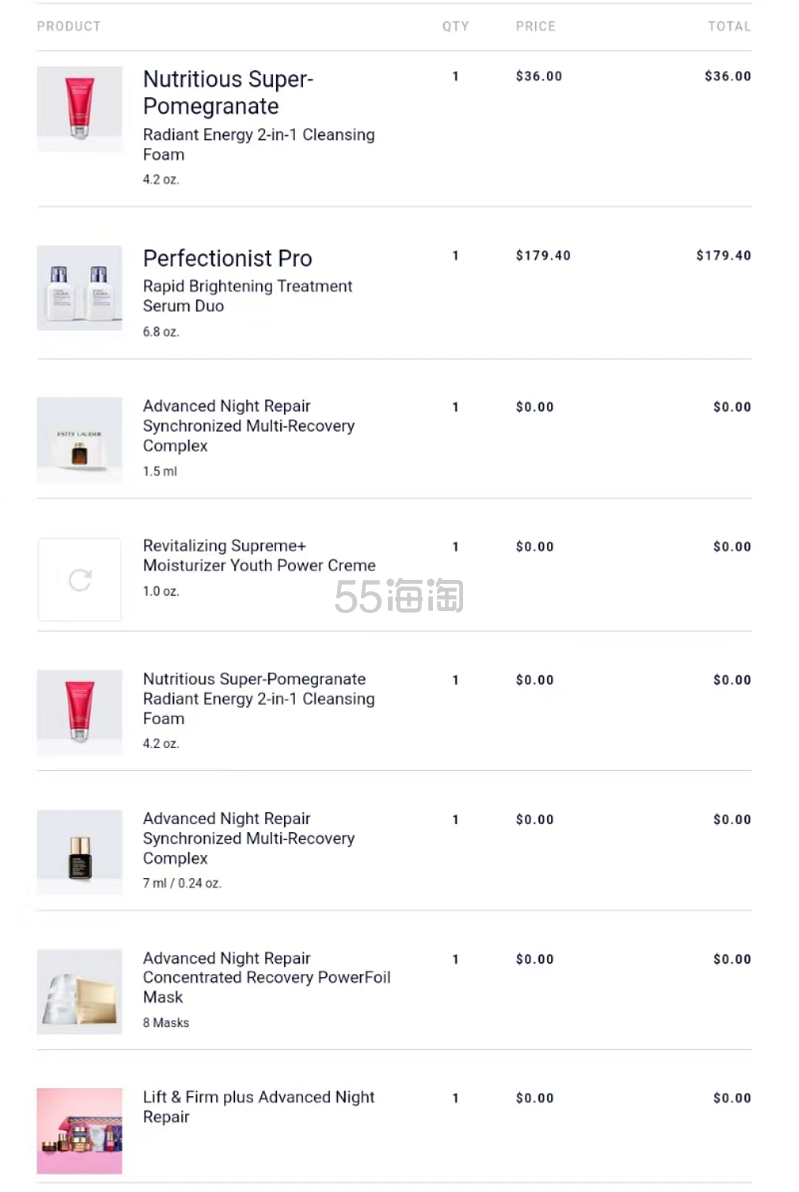This screenshot has height=1192, width=799.
Task: Click the PowerFoil Mask product thumbnail
Action: (80, 991)
